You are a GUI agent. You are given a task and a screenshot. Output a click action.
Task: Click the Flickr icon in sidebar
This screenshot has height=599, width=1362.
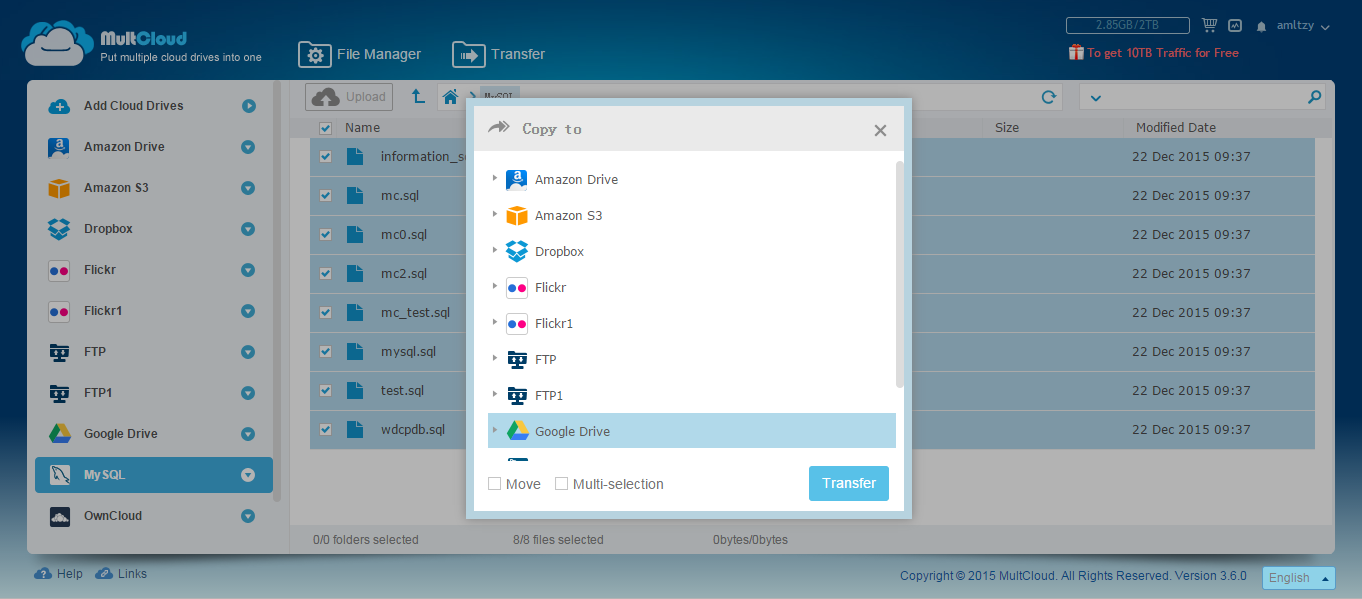click(x=59, y=270)
